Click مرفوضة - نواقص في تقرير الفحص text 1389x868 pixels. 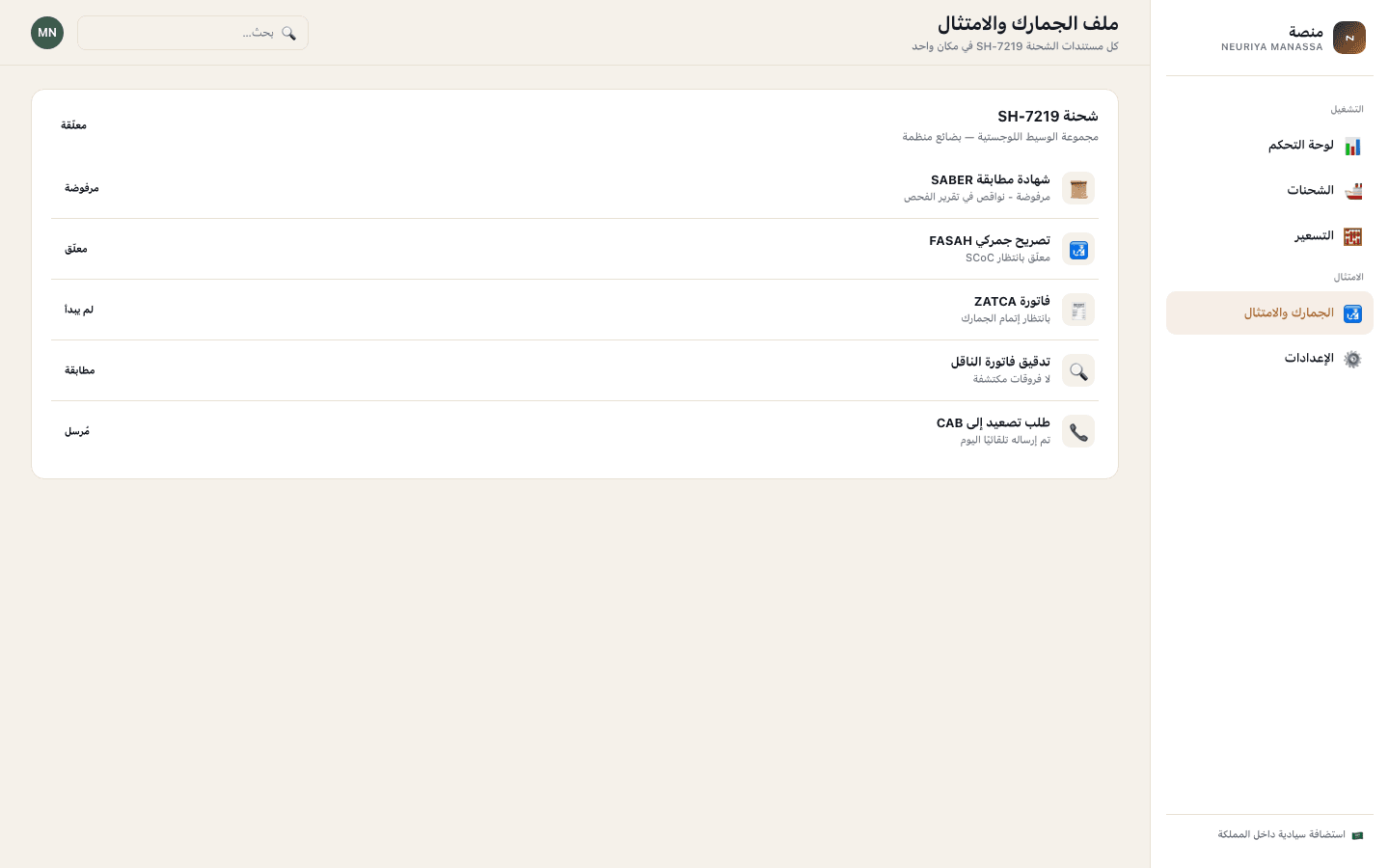click(977, 198)
